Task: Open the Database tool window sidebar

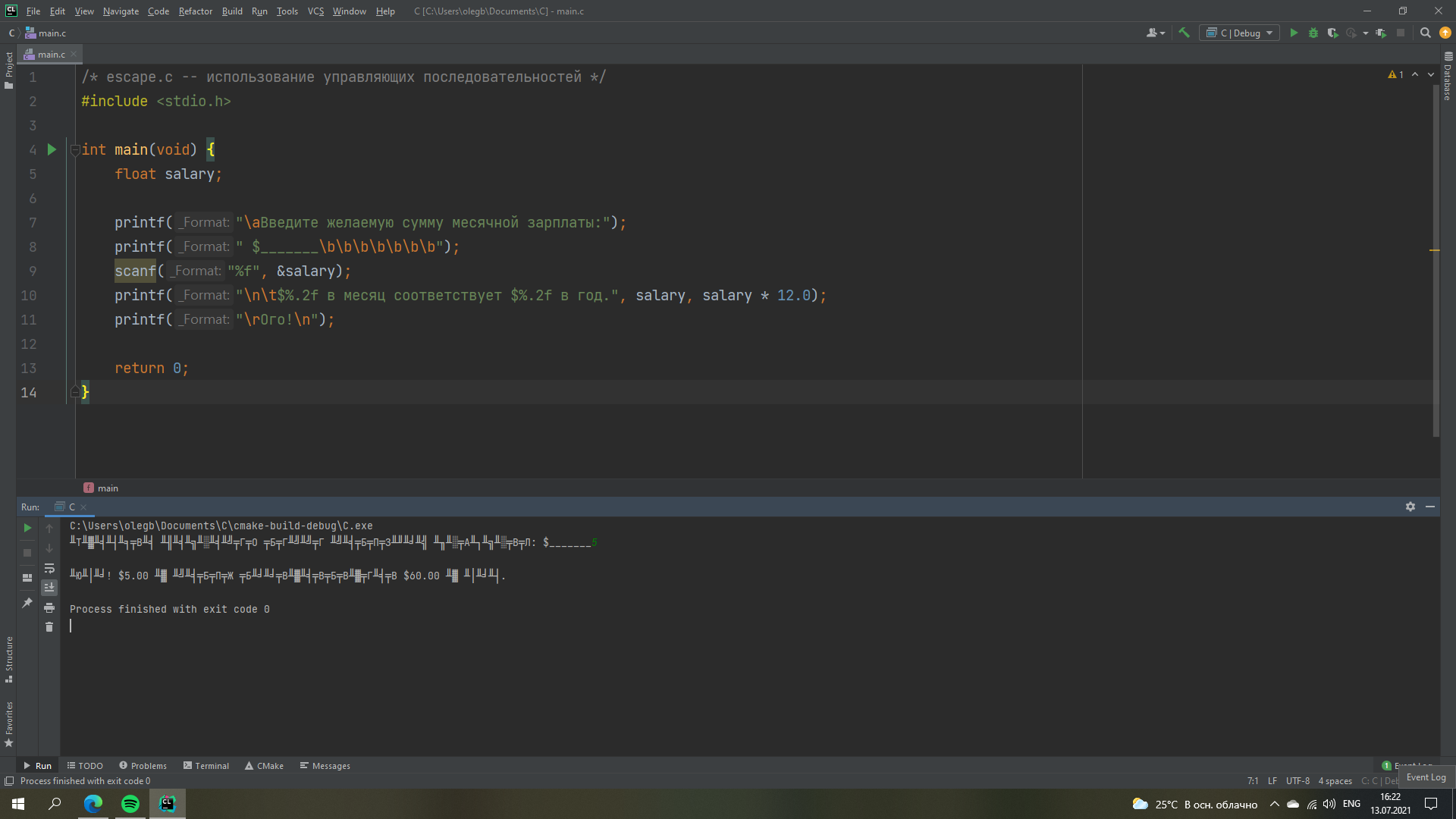Action: point(1448,76)
